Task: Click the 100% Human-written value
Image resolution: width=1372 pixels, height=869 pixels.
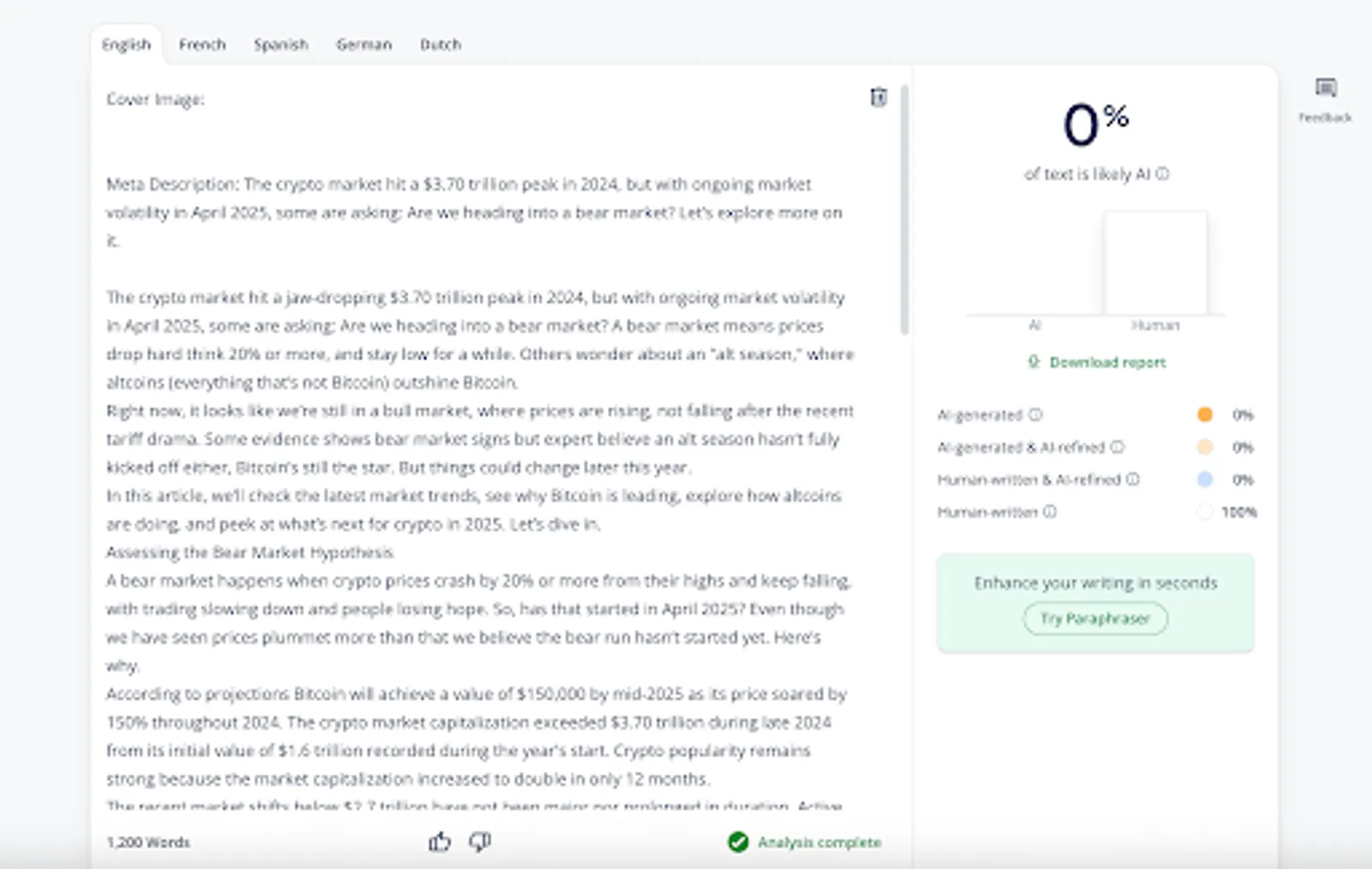Action: [1239, 512]
